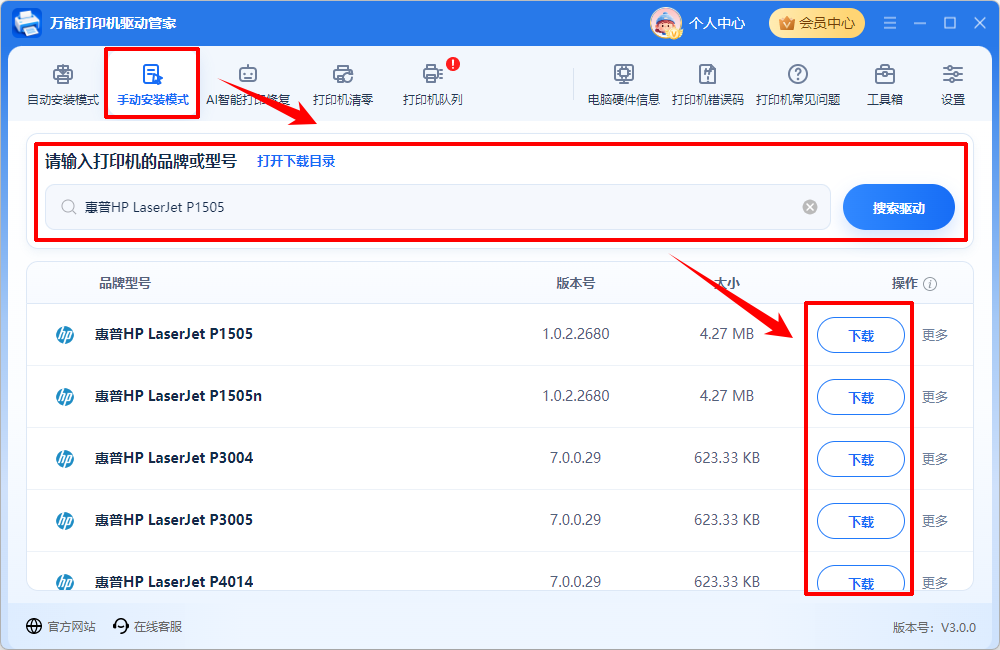The image size is (1000, 650).
Task: Click the printer app logo in title bar
Action: (x=27, y=23)
